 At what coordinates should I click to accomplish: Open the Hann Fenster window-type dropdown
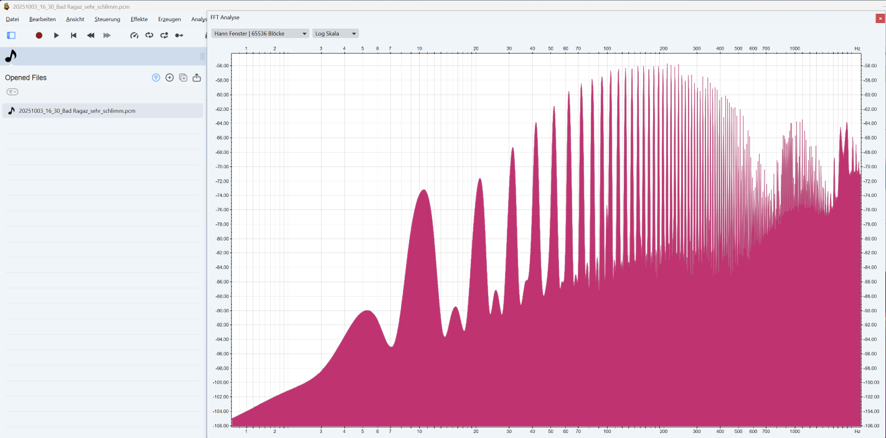click(260, 33)
